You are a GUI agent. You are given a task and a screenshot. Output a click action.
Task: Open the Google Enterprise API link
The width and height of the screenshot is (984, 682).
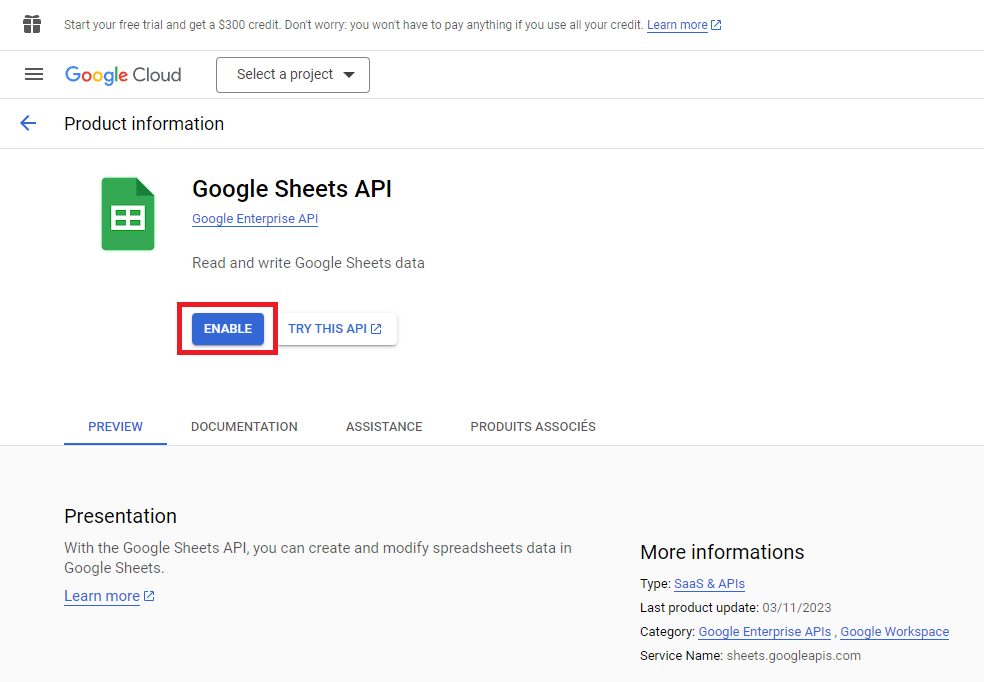tap(254, 218)
